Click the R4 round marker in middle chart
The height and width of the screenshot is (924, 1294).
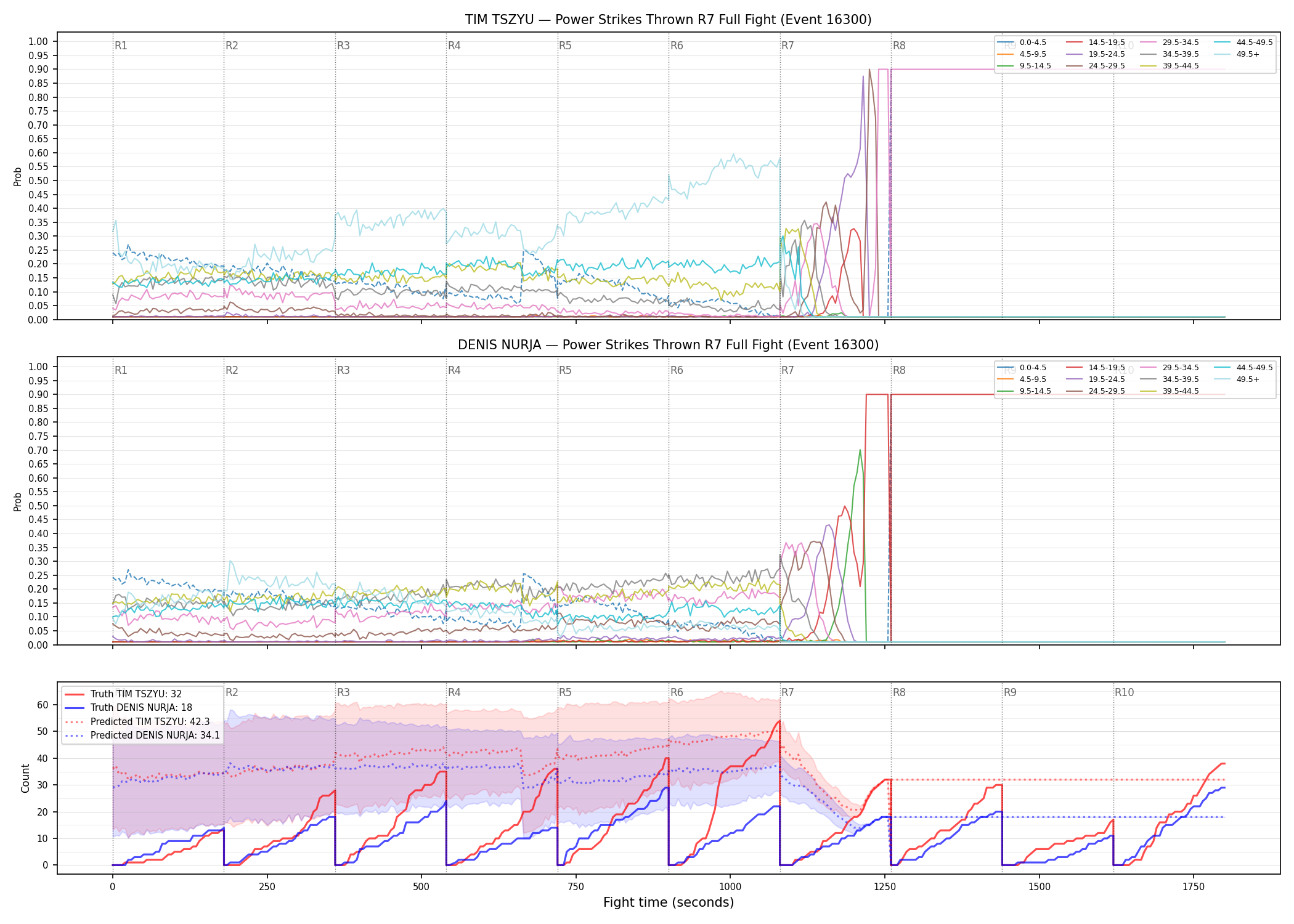[x=454, y=370]
